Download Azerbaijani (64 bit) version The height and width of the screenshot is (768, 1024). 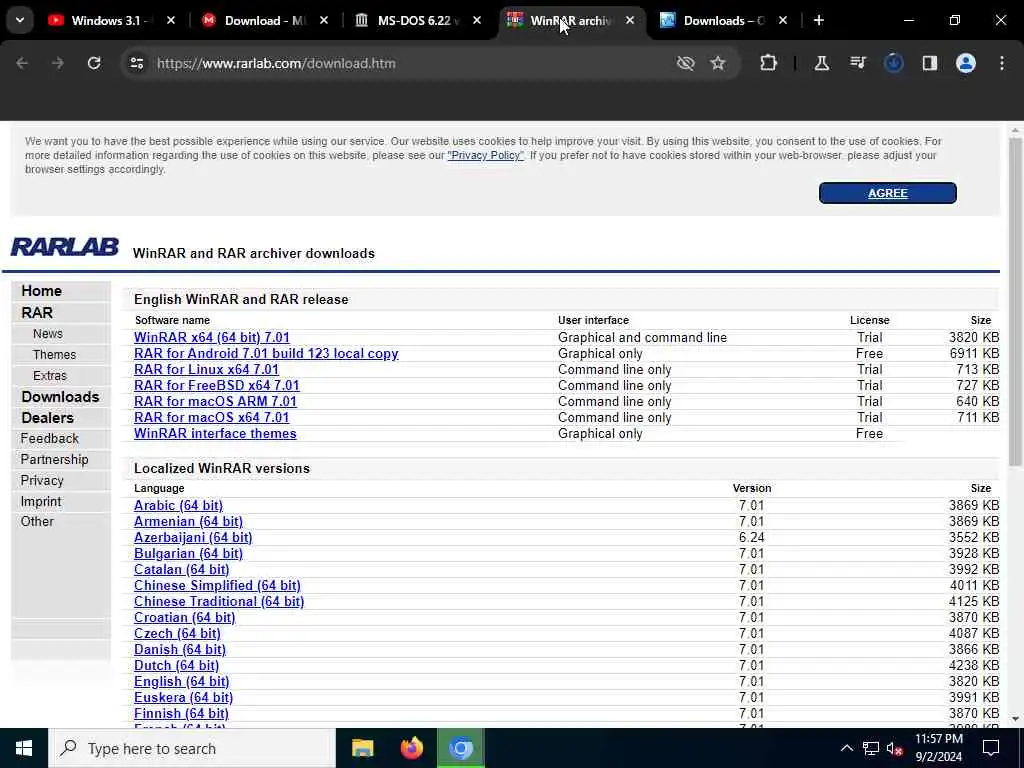point(193,537)
